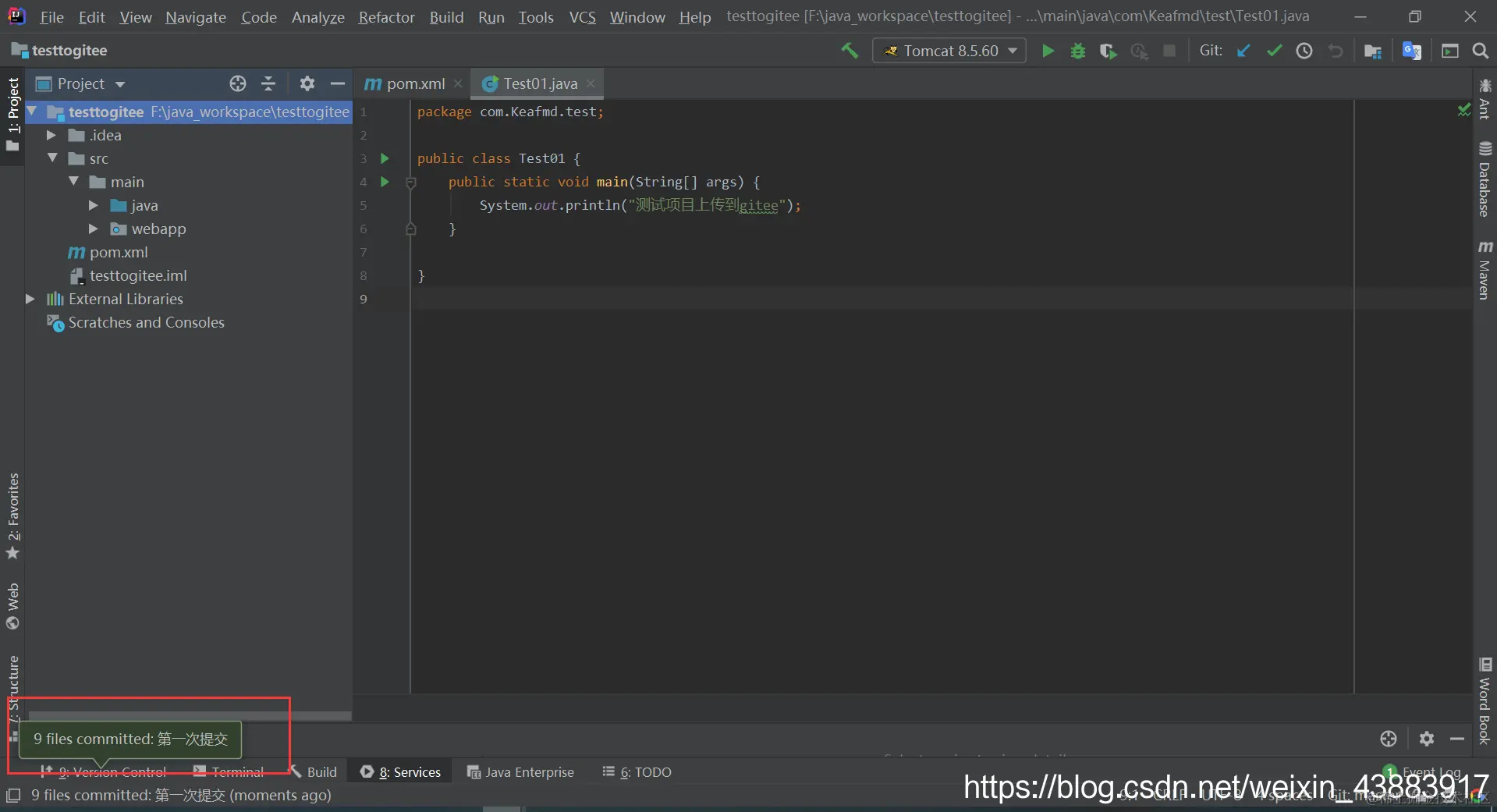Collapse all nodes in Project panel
The image size is (1497, 812).
coord(268,83)
